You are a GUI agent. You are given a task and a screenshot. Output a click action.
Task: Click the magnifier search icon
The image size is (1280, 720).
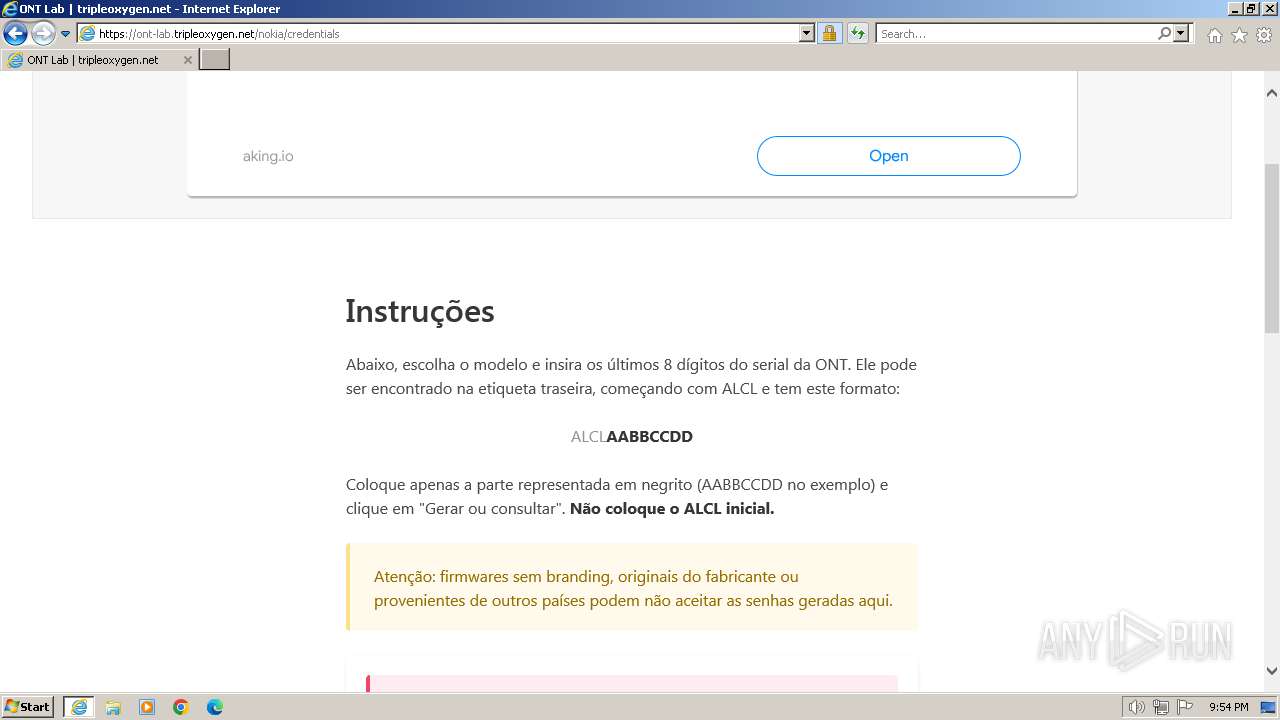click(1164, 34)
